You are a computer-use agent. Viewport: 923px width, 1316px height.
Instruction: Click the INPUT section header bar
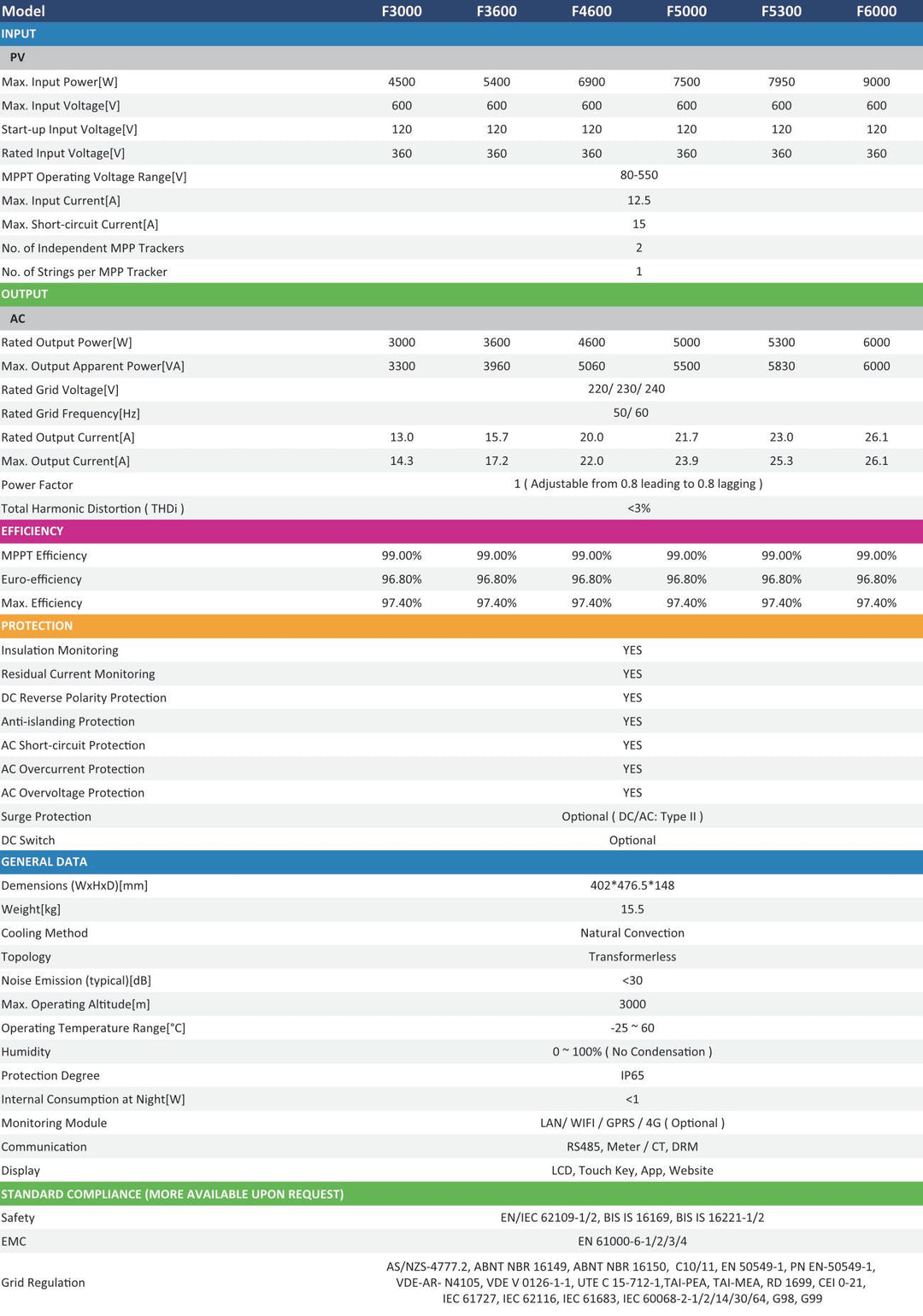pyautogui.click(x=461, y=34)
